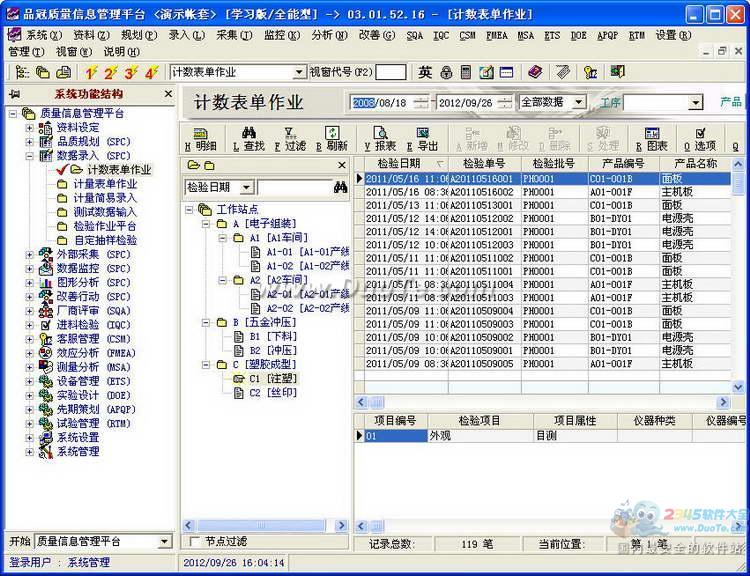The height and width of the screenshot is (576, 750).
Task: Open the 报表 report tool
Action: coord(380,140)
